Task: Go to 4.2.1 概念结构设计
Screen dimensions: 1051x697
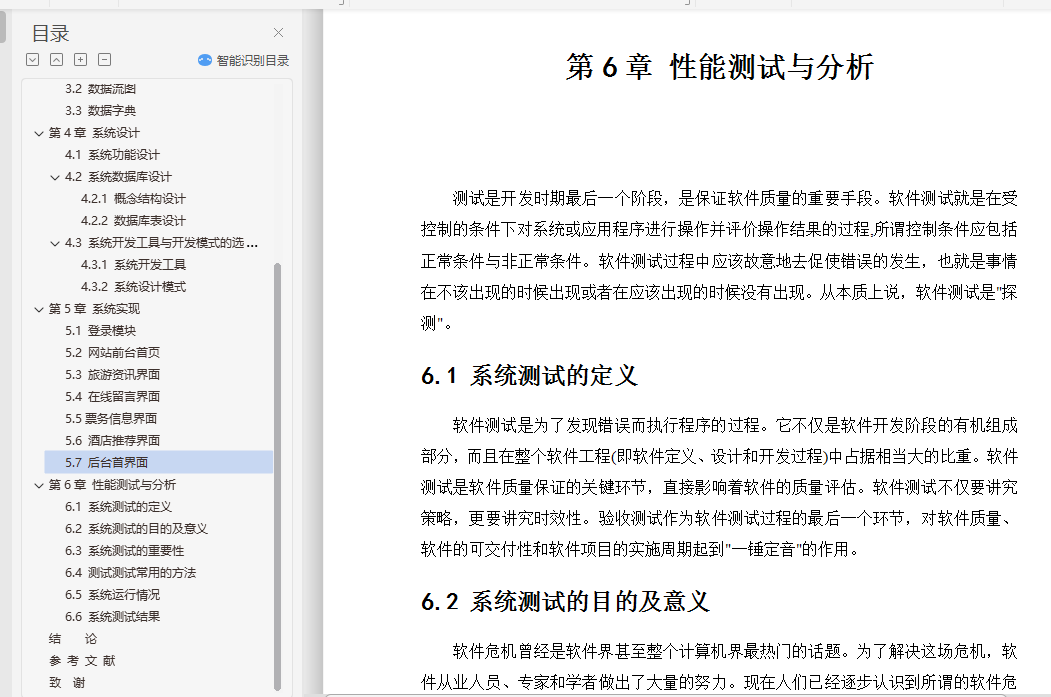Action: (x=133, y=199)
